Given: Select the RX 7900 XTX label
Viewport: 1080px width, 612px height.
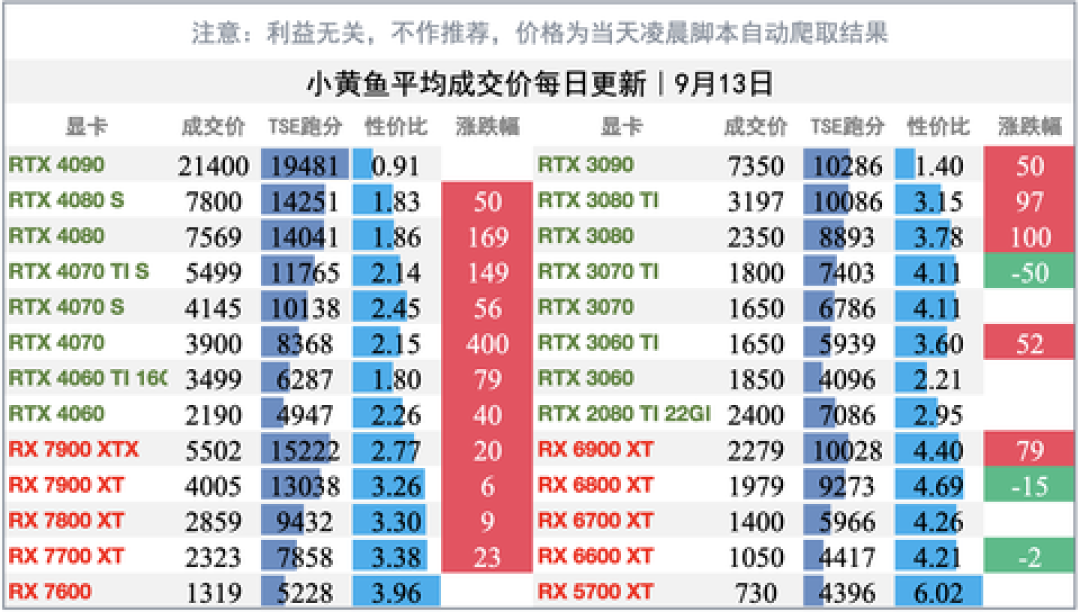Looking at the screenshot, I should tap(74, 450).
